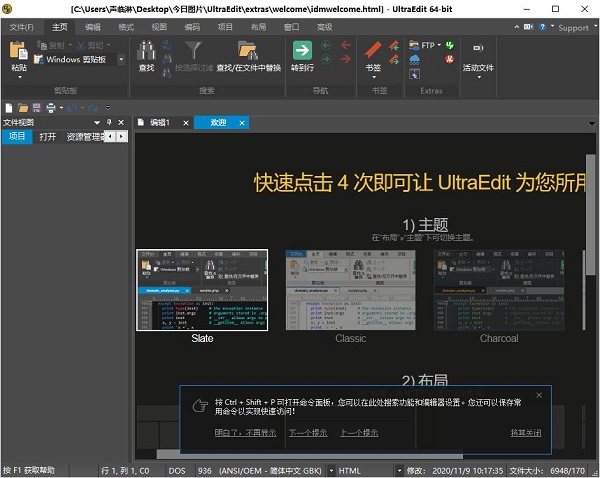Collapse the ribbon with the up chevron
The width and height of the screenshot is (600, 478).
(x=517, y=27)
